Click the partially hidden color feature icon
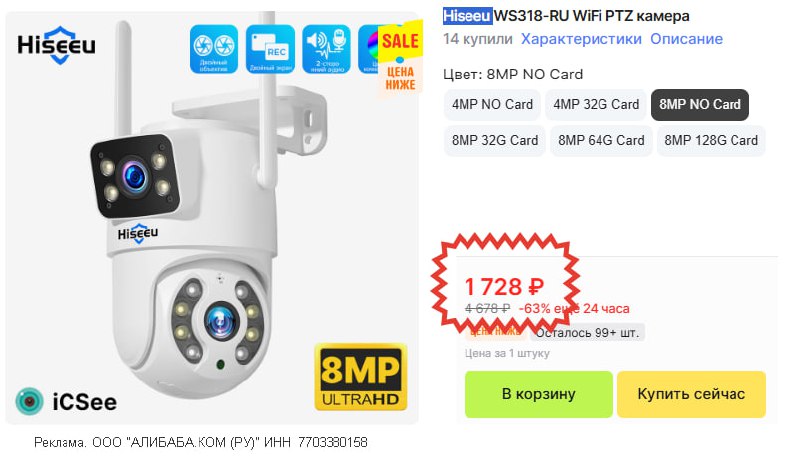Screen dimensions: 800x457 [368, 49]
